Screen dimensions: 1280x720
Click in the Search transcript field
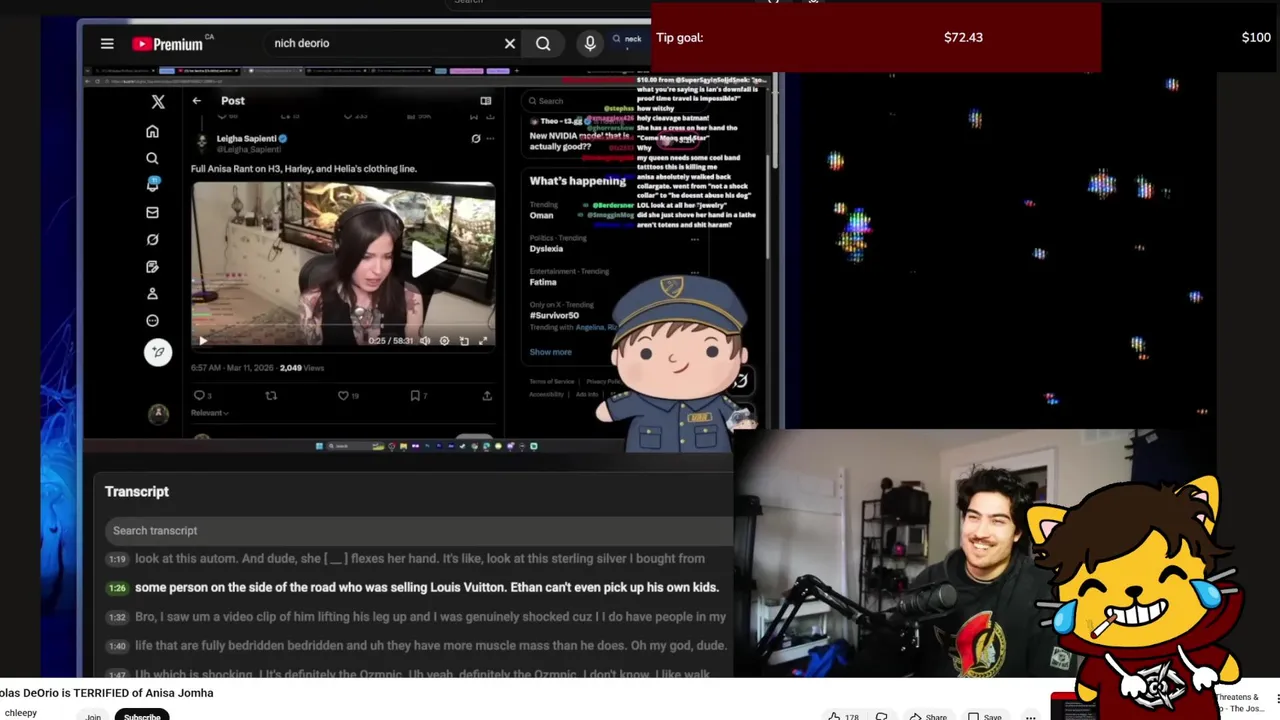click(x=419, y=531)
